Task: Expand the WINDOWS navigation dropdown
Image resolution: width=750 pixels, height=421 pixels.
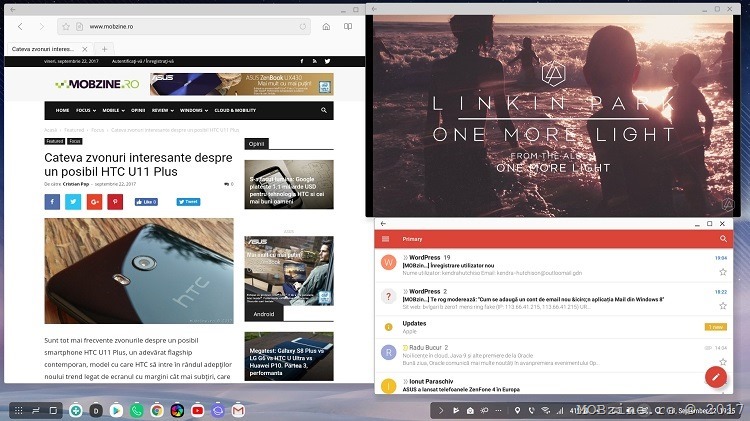Action: (194, 111)
